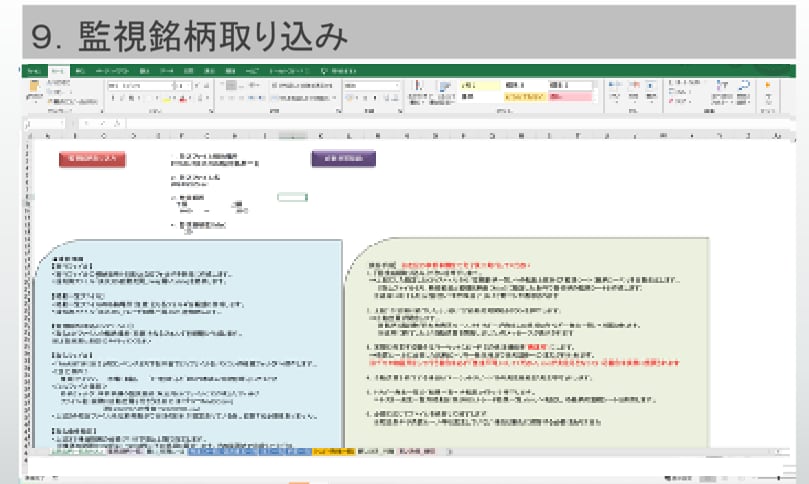
Task: Toggle Underline formatting
Action: [x=132, y=98]
